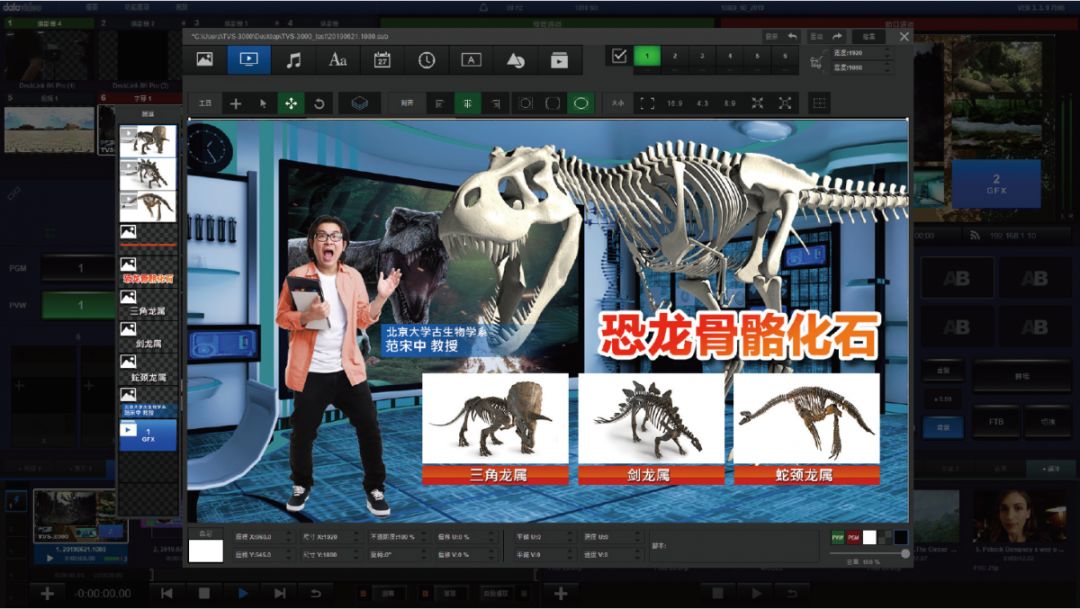The width and height of the screenshot is (1080, 609).
Task: Insert a clock element via clock icon
Action: [x=427, y=60]
